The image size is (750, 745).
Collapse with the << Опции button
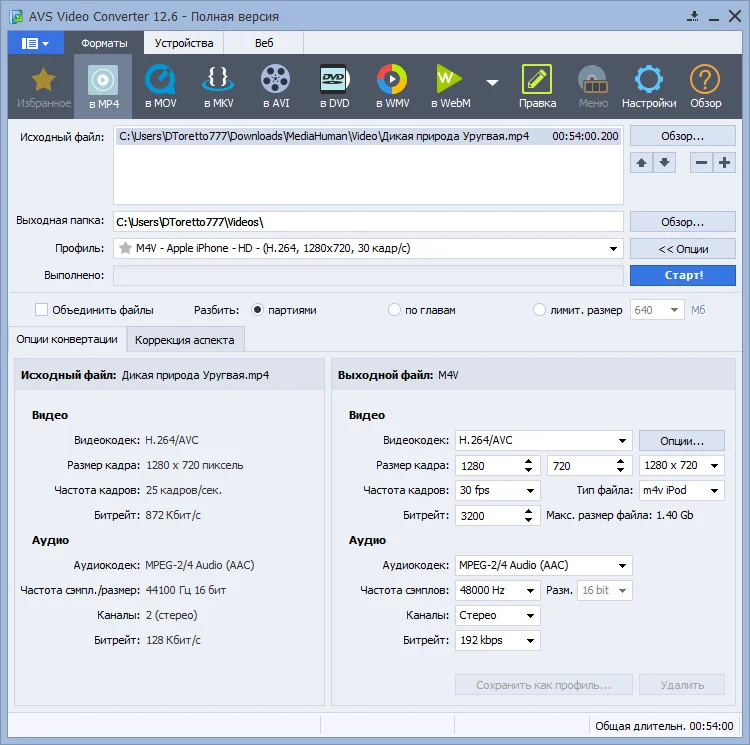(683, 249)
